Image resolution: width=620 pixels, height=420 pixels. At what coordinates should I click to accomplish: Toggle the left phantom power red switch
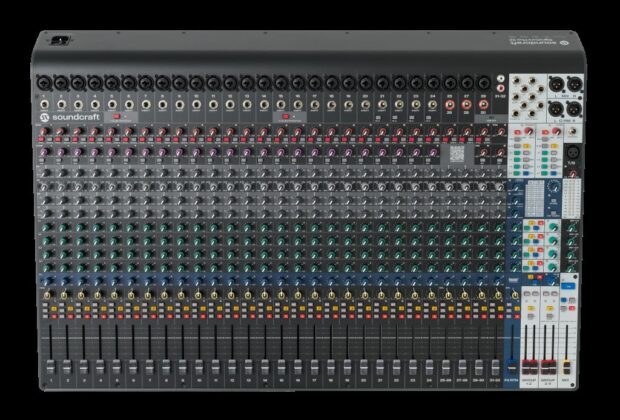pos(117,117)
